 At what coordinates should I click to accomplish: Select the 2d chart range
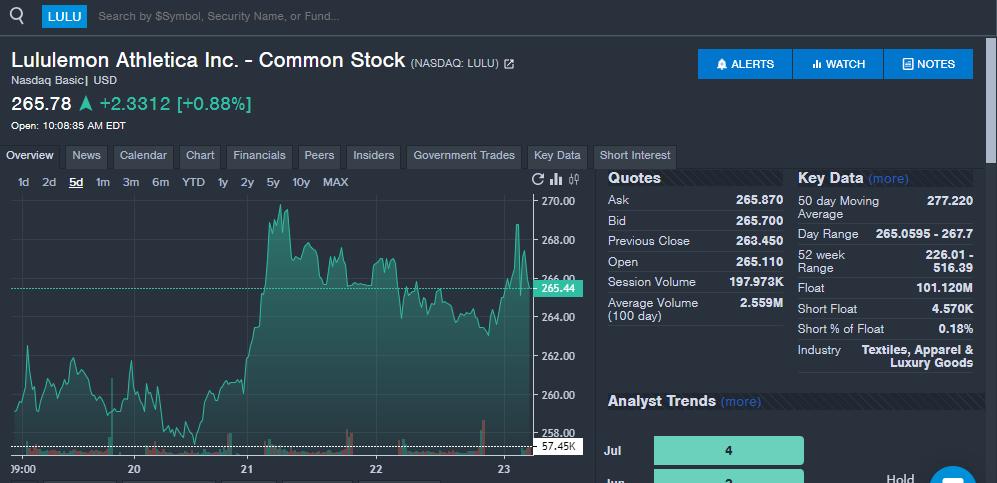click(49, 182)
